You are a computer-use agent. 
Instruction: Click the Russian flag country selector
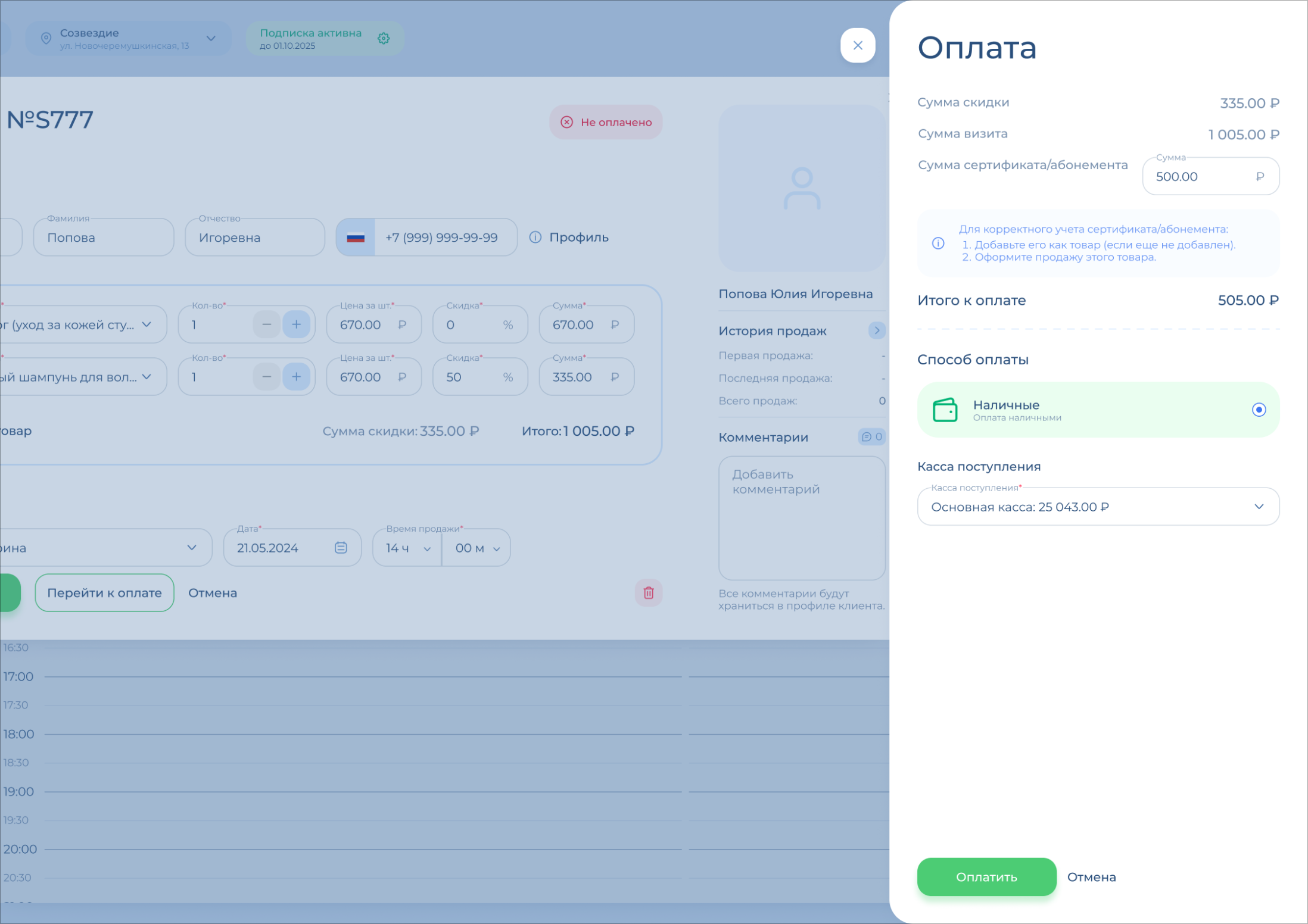pyautogui.click(x=356, y=238)
